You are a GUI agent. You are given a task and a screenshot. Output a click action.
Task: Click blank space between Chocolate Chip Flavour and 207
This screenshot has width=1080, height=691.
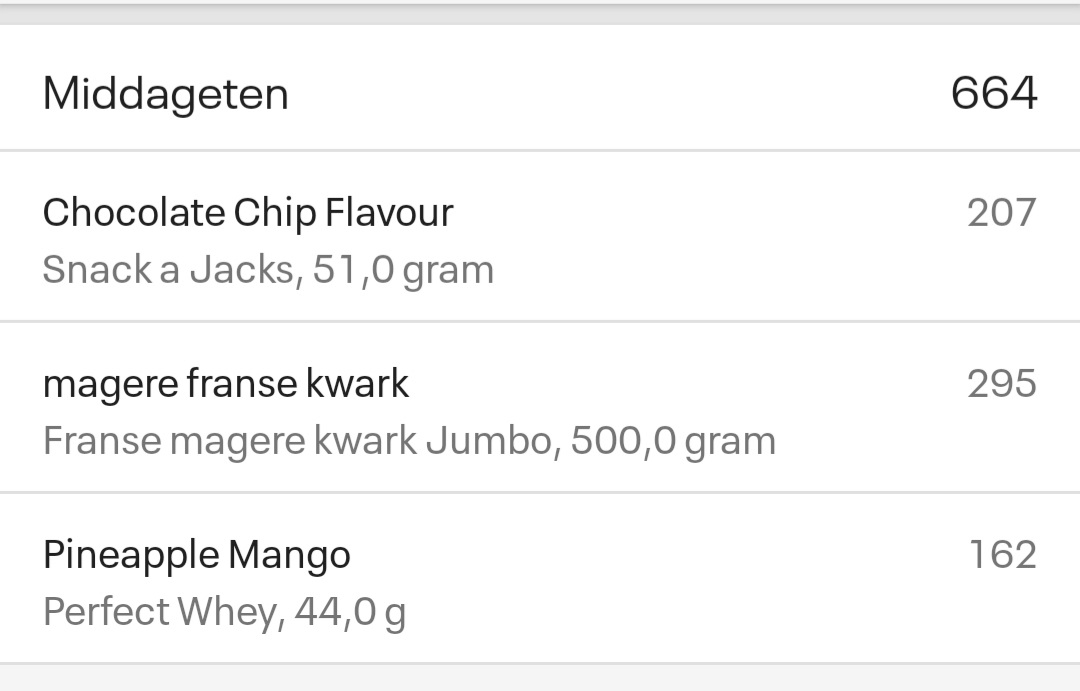(x=700, y=212)
